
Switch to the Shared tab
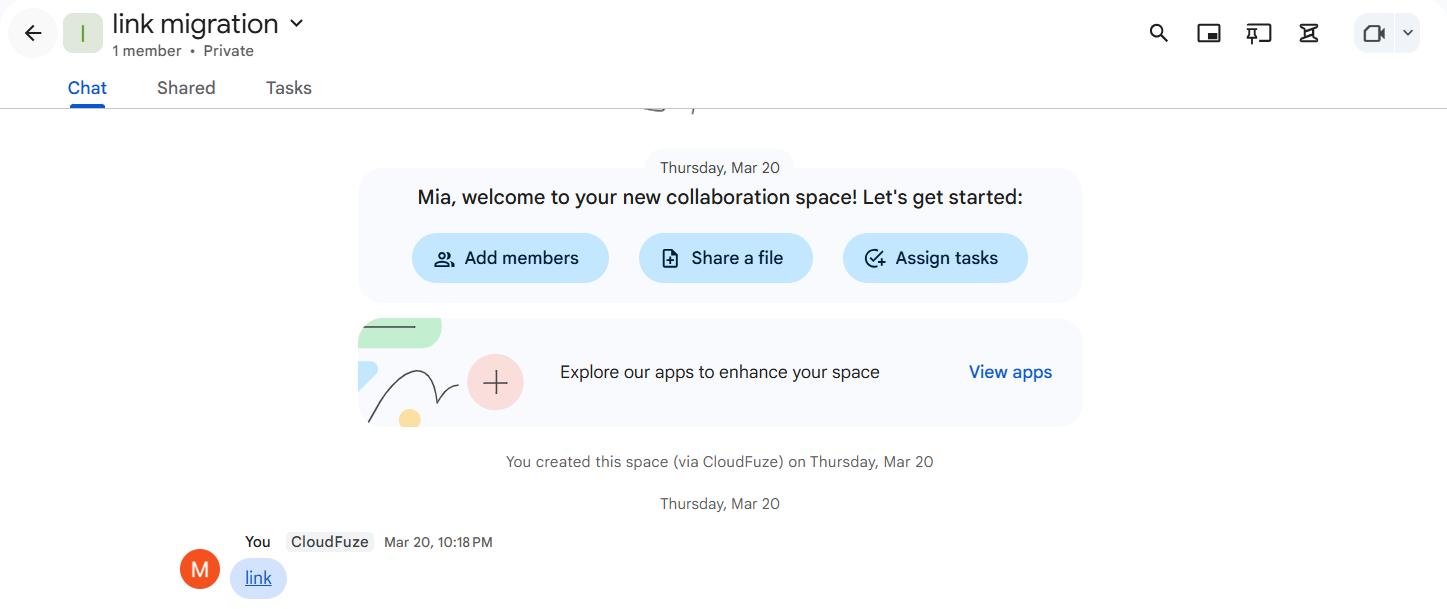pyautogui.click(x=186, y=88)
